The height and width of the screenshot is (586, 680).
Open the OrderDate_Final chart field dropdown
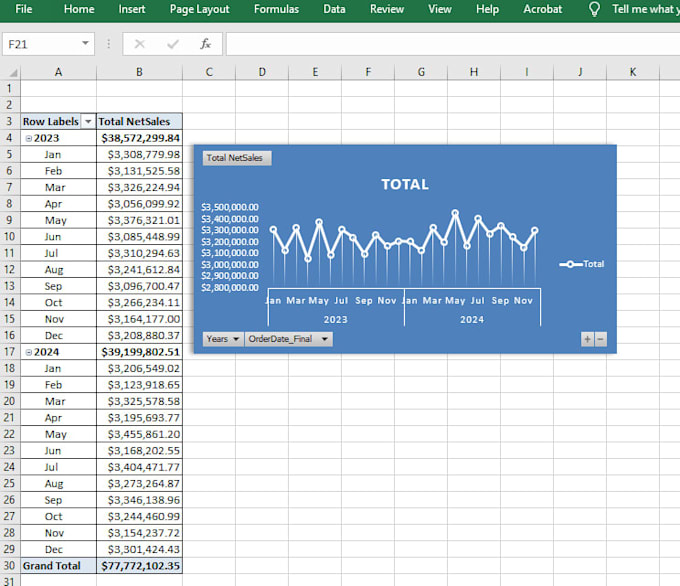[288, 339]
